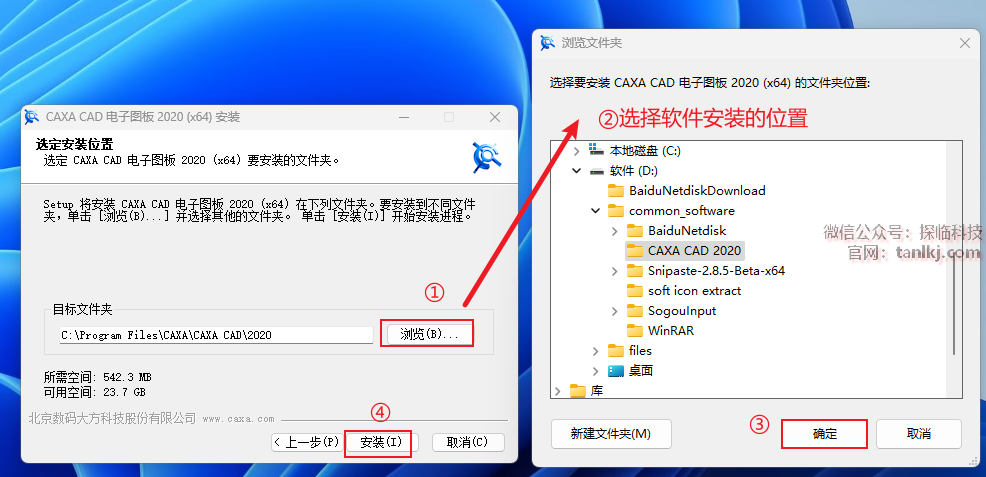Image resolution: width=986 pixels, height=477 pixels.
Task: Close the CAXA CAD installer window
Action: coord(496,117)
